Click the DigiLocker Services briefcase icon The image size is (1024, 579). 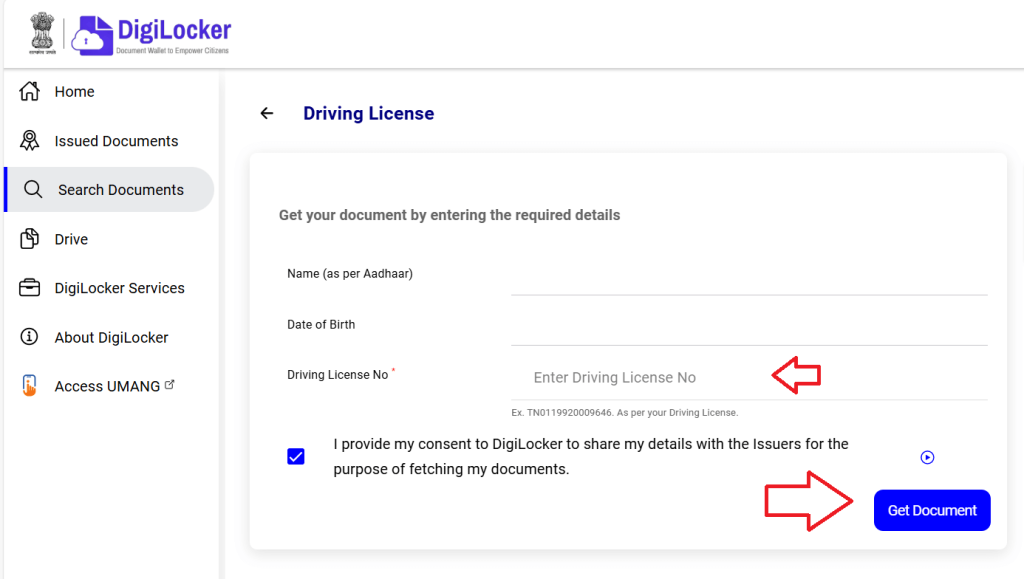click(30, 288)
